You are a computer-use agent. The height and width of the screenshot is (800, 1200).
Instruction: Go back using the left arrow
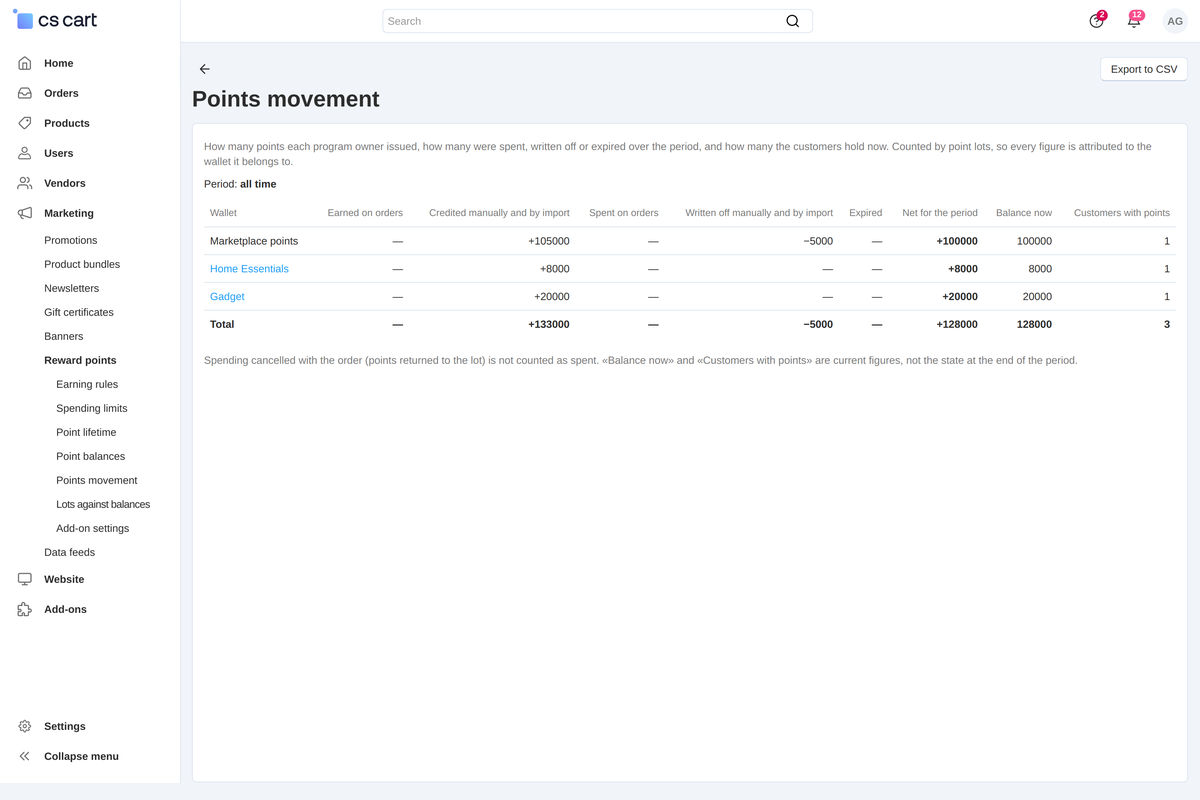point(204,69)
